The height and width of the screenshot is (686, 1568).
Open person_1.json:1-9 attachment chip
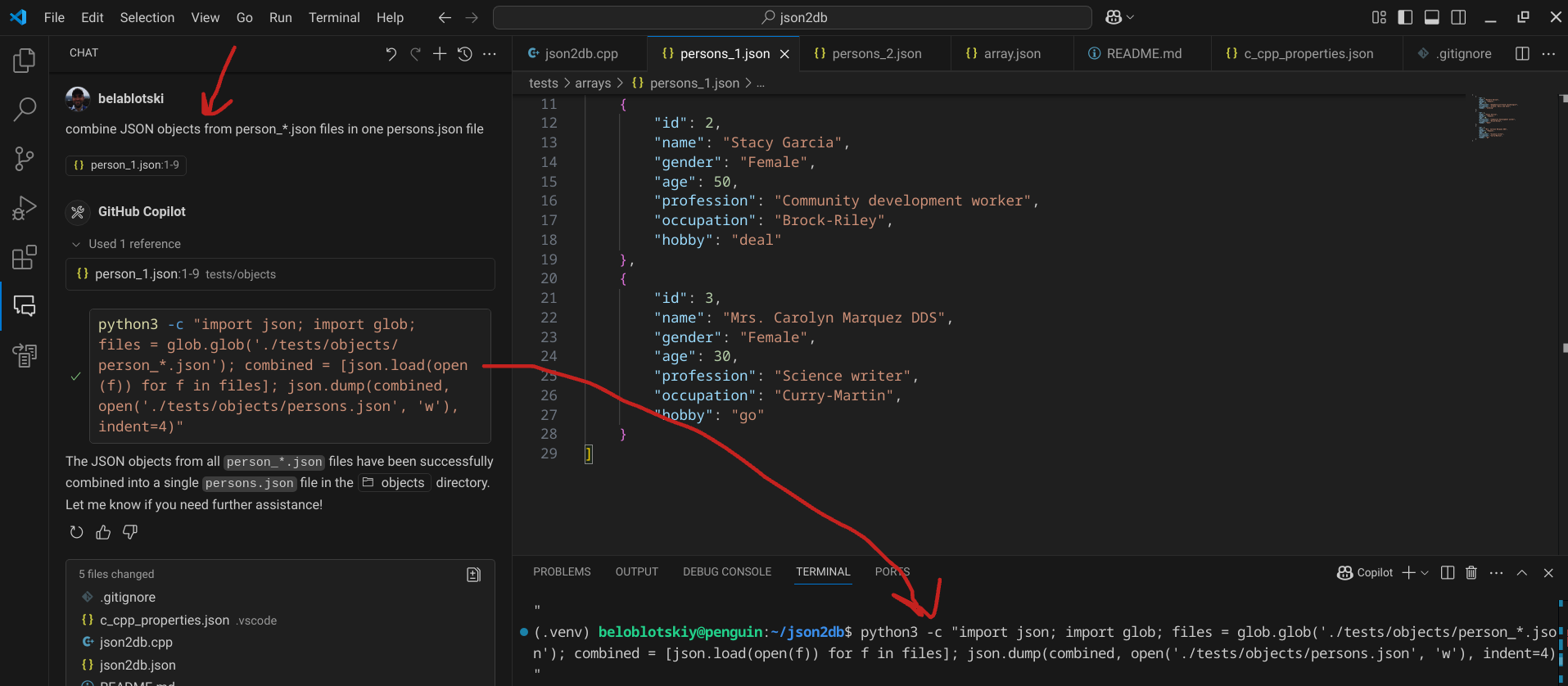[127, 165]
